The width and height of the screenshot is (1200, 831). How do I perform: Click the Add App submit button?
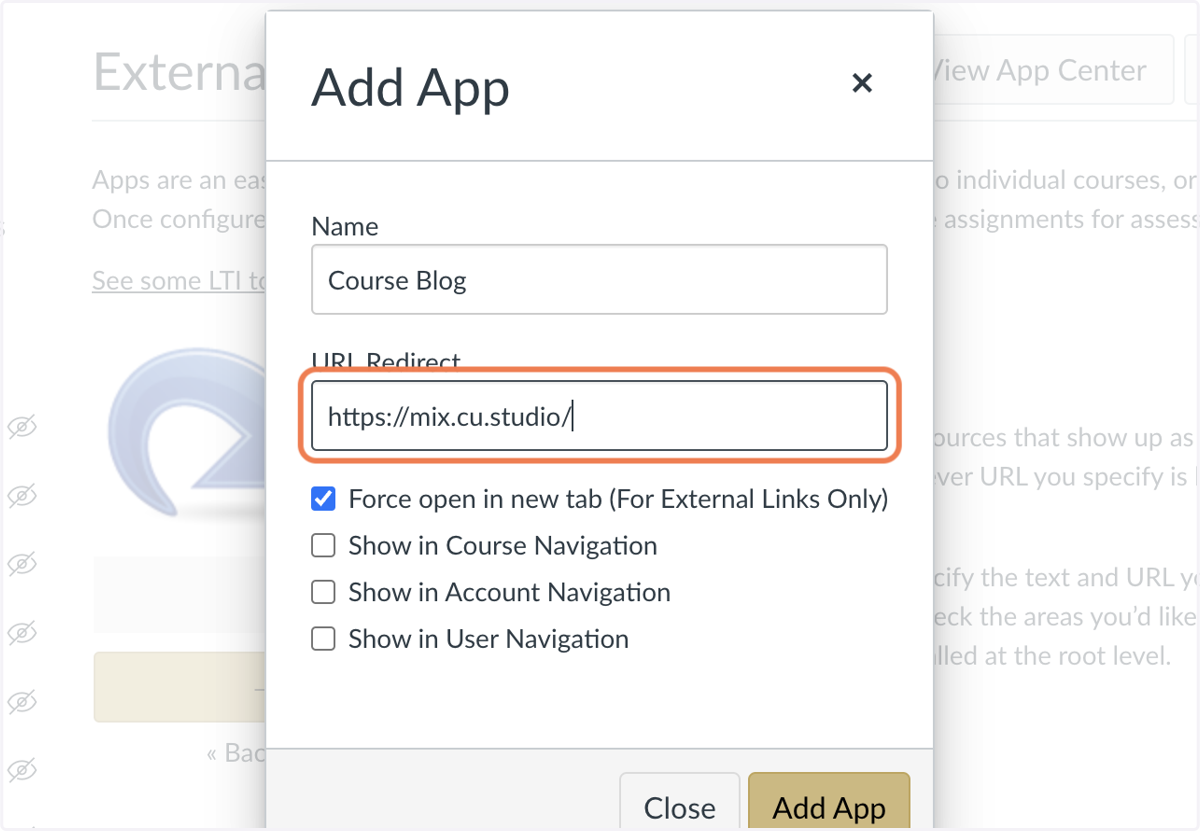pos(829,803)
